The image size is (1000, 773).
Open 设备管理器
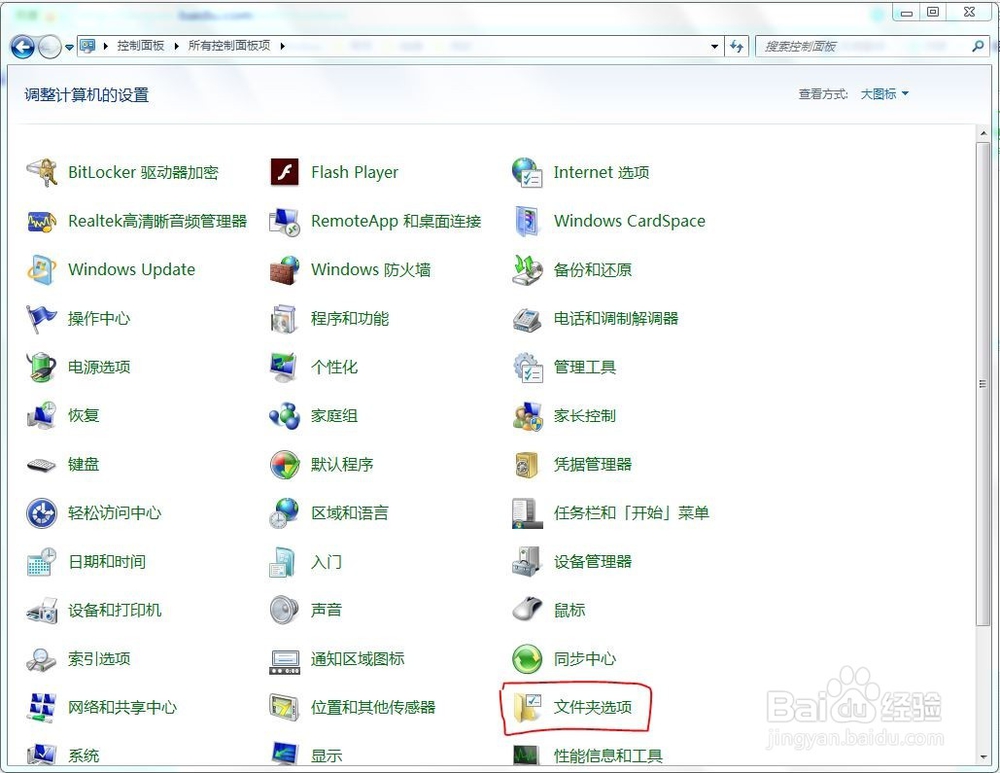(x=594, y=561)
